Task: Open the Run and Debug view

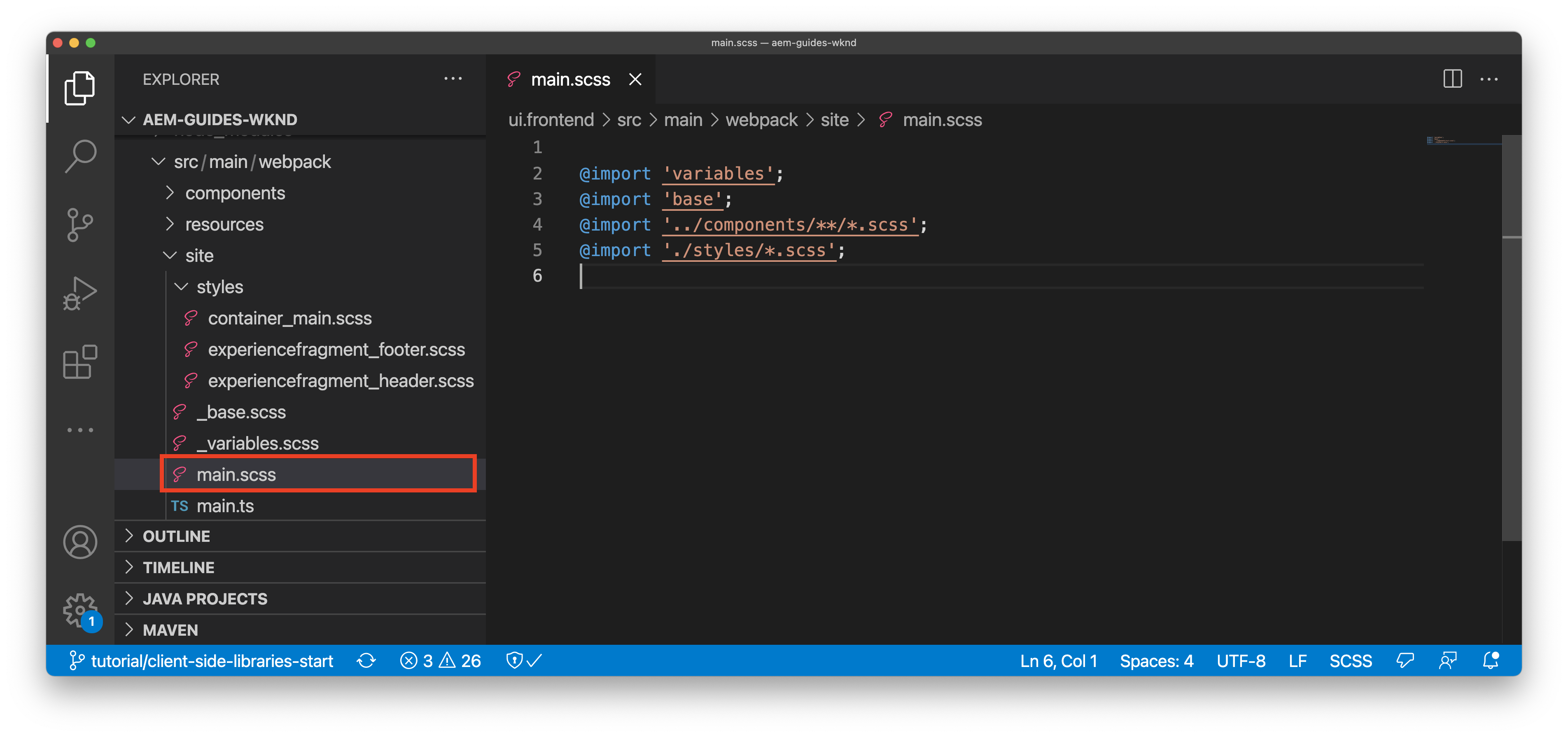Action: coord(80,293)
